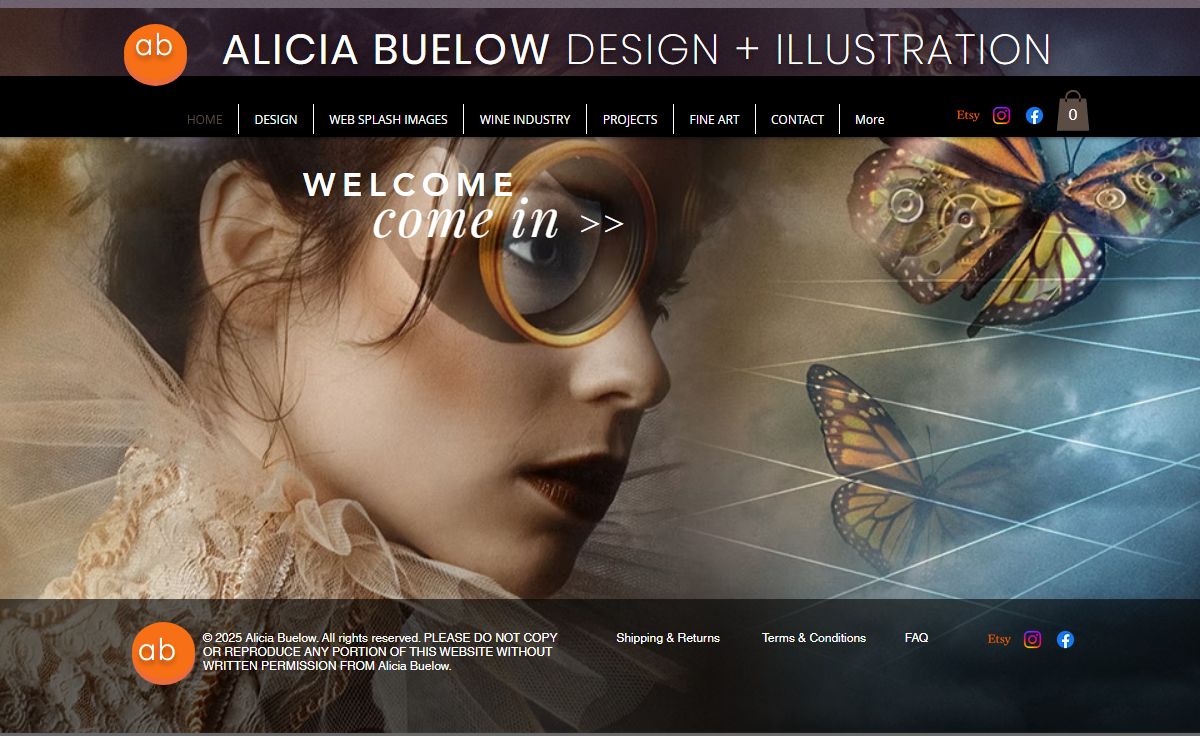Go to the CONTACT page
1200x740 pixels.
(797, 119)
